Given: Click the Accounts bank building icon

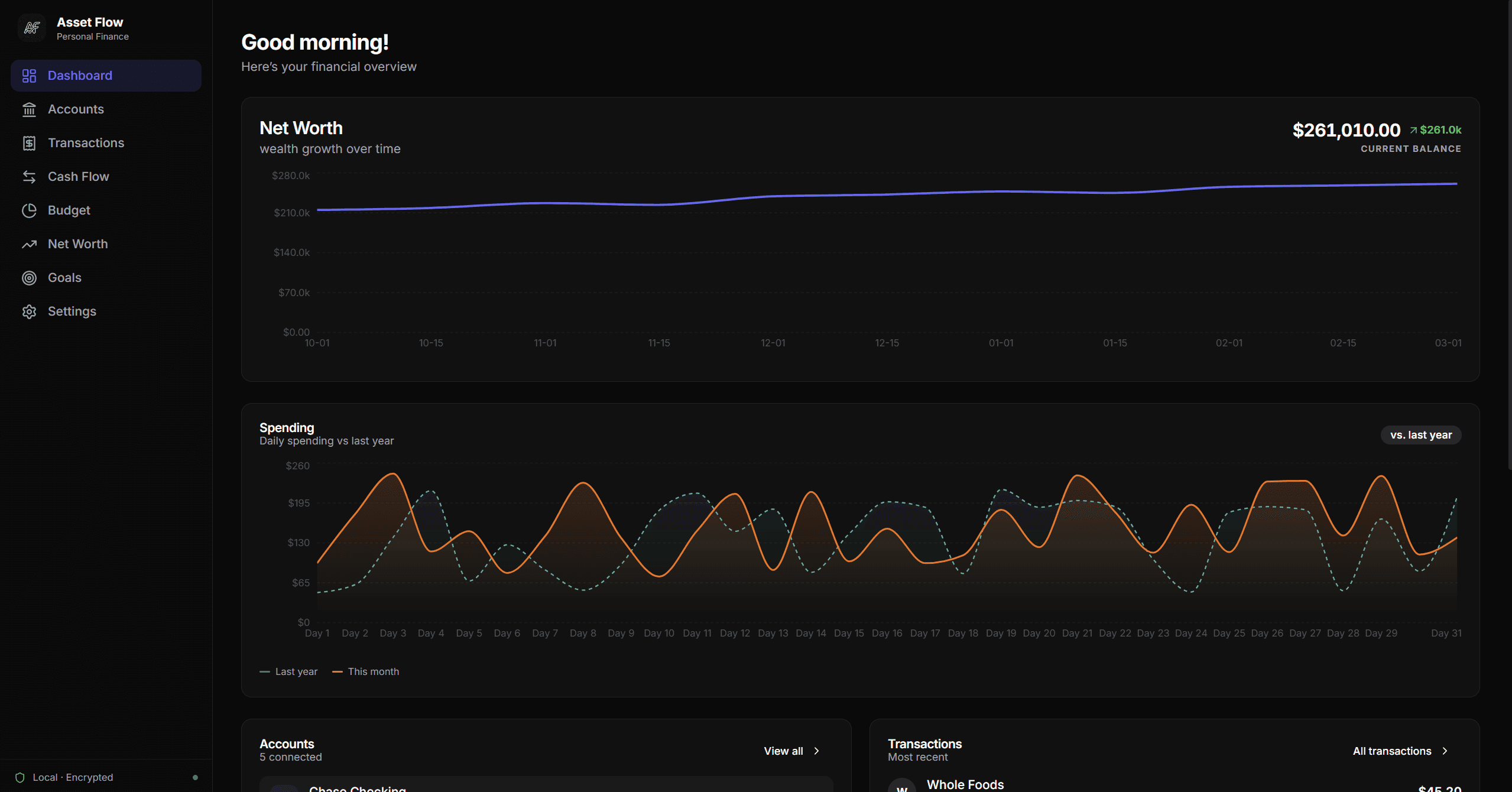Looking at the screenshot, I should pos(29,109).
